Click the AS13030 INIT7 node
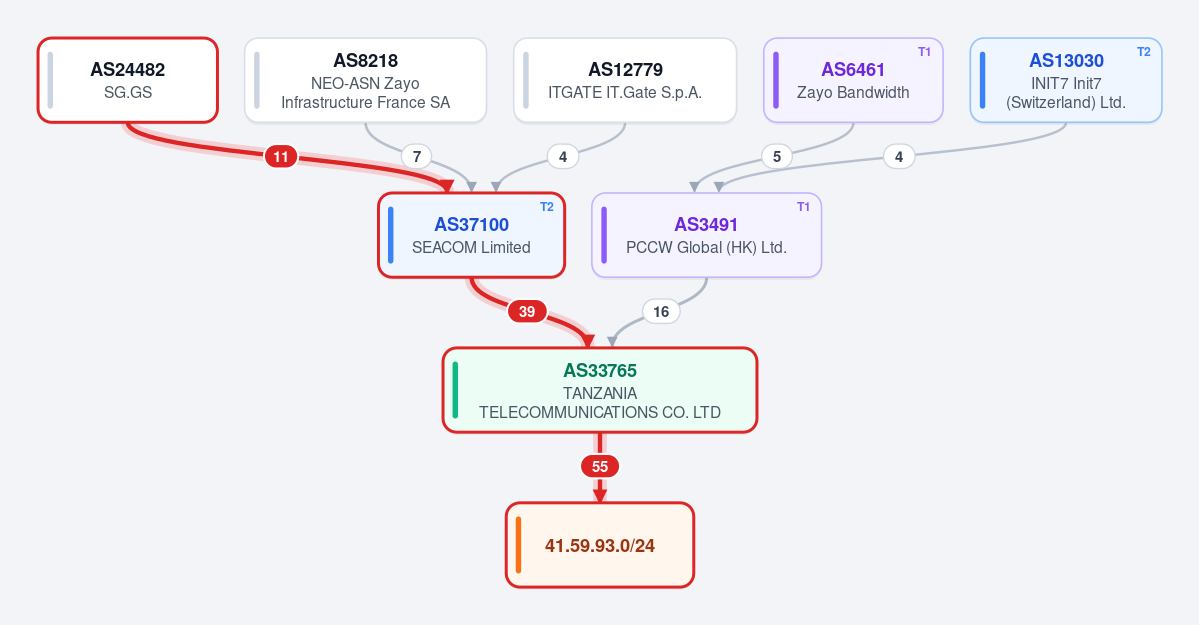This screenshot has width=1199, height=625. 1066,80
